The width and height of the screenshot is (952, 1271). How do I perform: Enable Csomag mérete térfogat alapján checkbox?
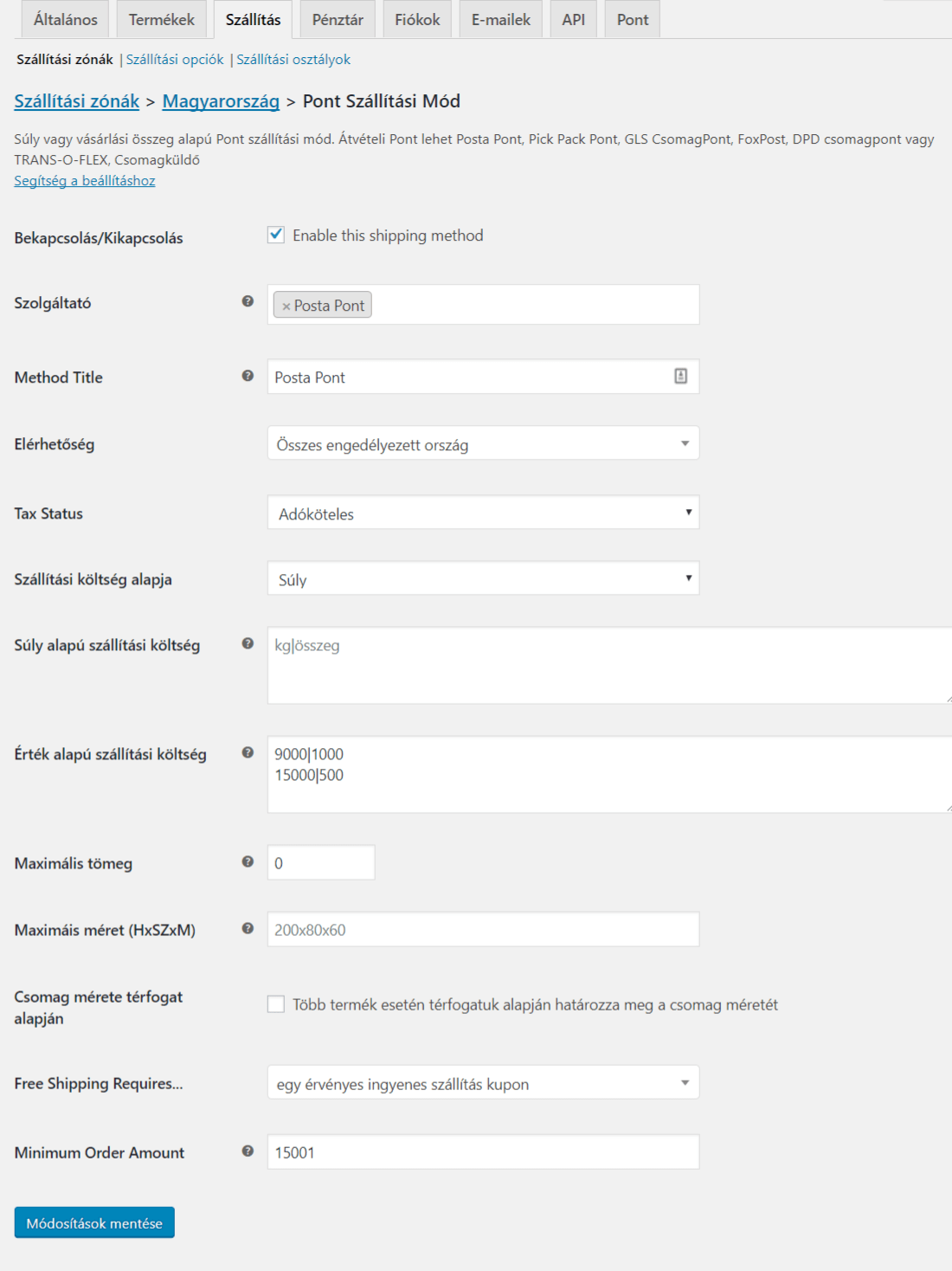point(276,1004)
